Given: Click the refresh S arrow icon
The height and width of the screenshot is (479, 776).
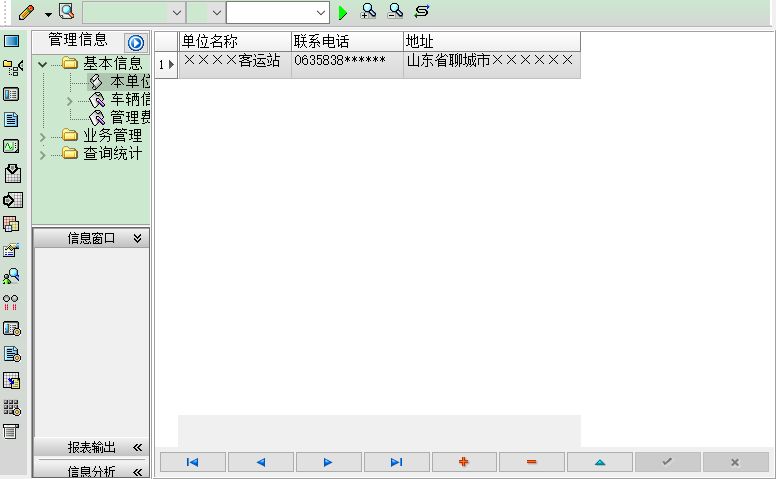Looking at the screenshot, I should pyautogui.click(x=422, y=11).
